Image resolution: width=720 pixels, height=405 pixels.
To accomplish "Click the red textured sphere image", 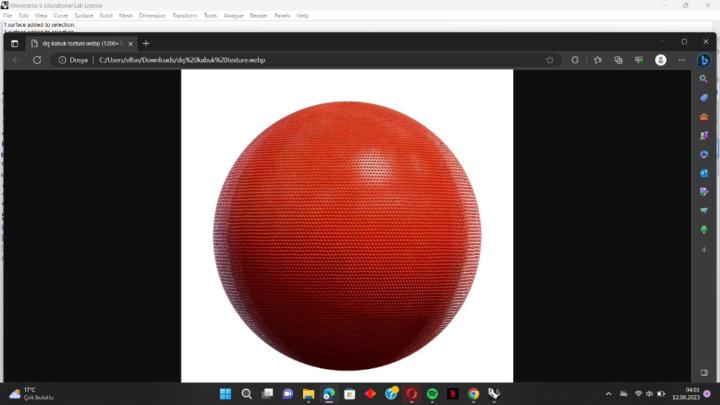I will click(347, 236).
